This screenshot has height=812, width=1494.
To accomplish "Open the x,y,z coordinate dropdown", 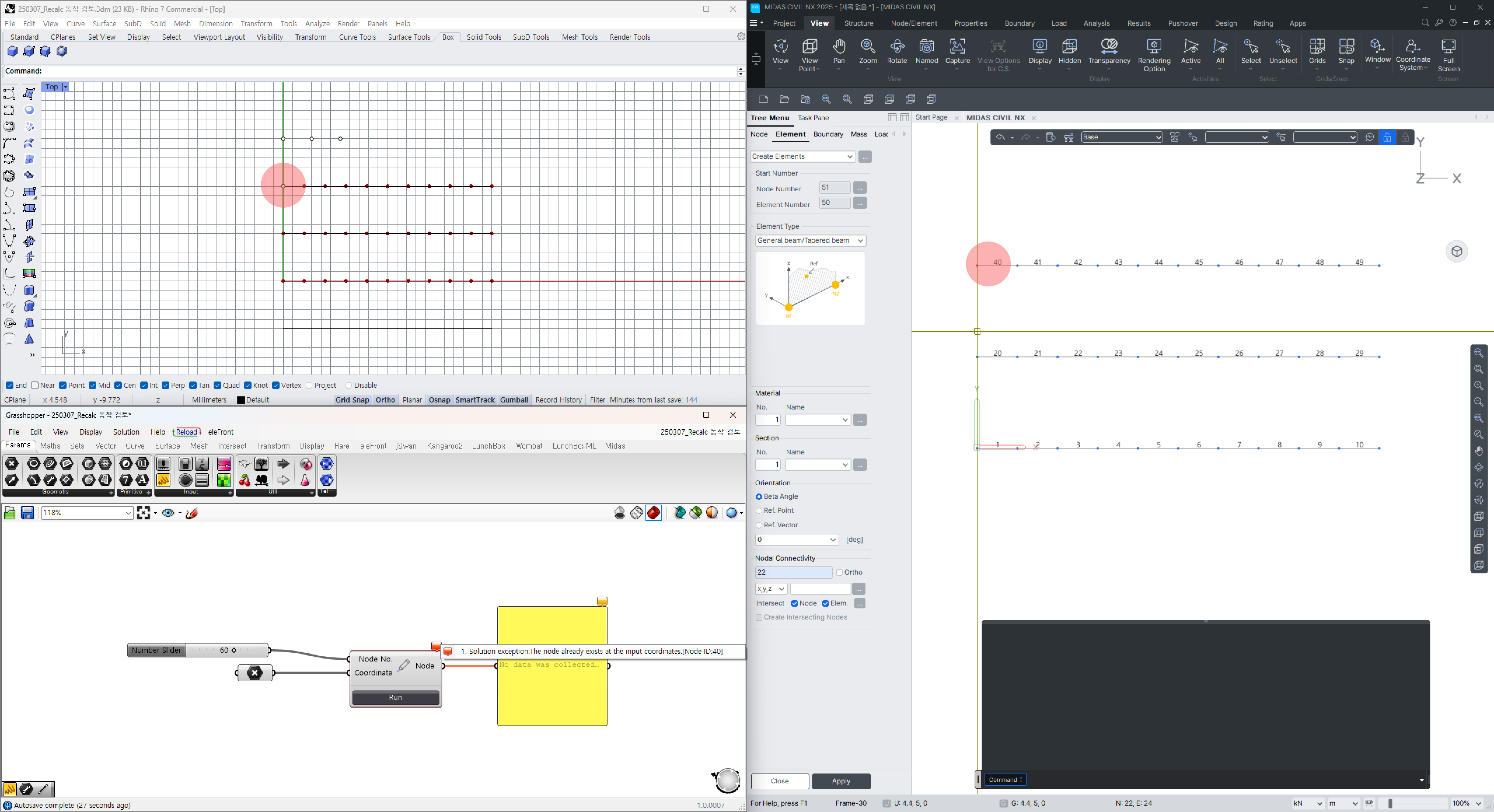I will 771,589.
